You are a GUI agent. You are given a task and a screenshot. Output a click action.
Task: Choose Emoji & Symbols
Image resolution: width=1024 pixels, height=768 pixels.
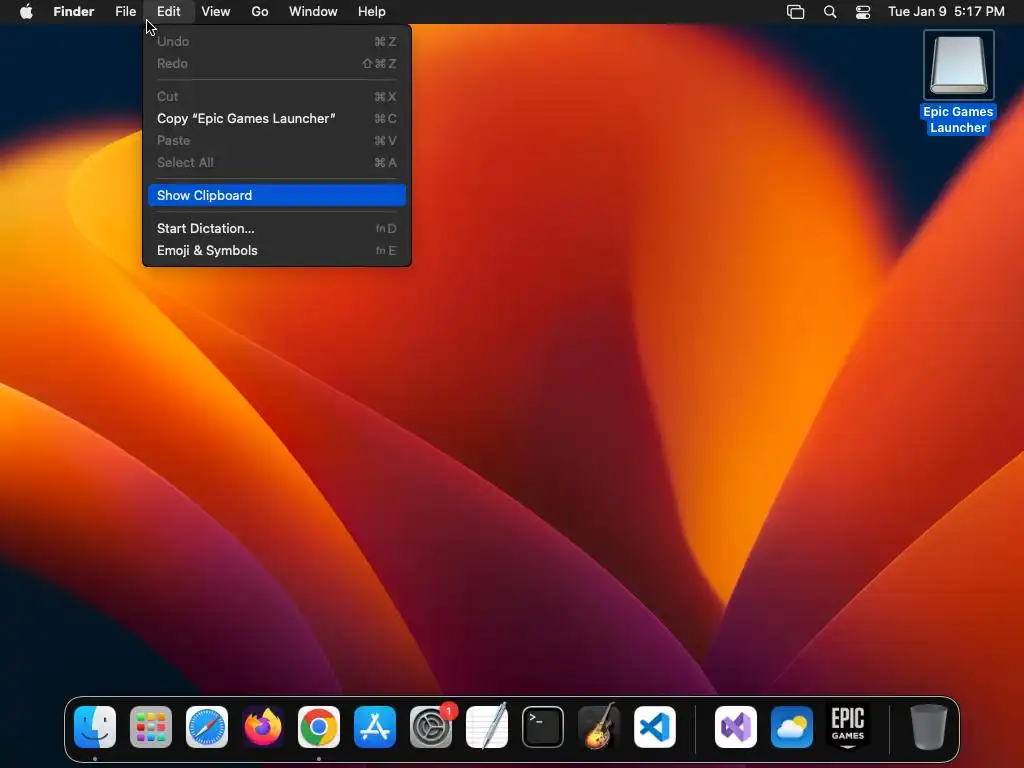pyautogui.click(x=277, y=251)
